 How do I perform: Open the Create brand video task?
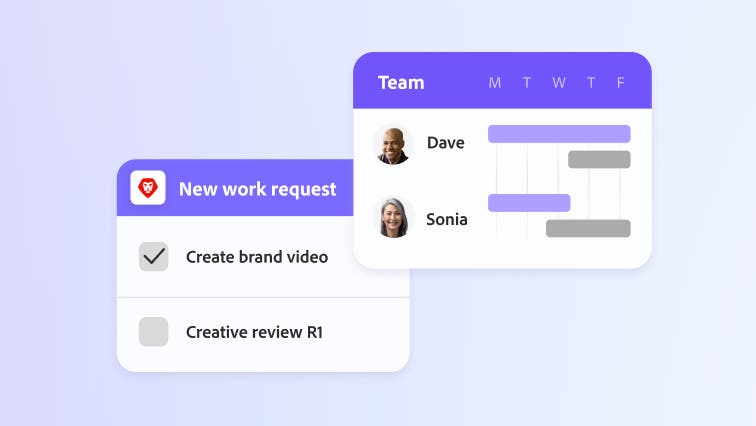[x=257, y=257]
